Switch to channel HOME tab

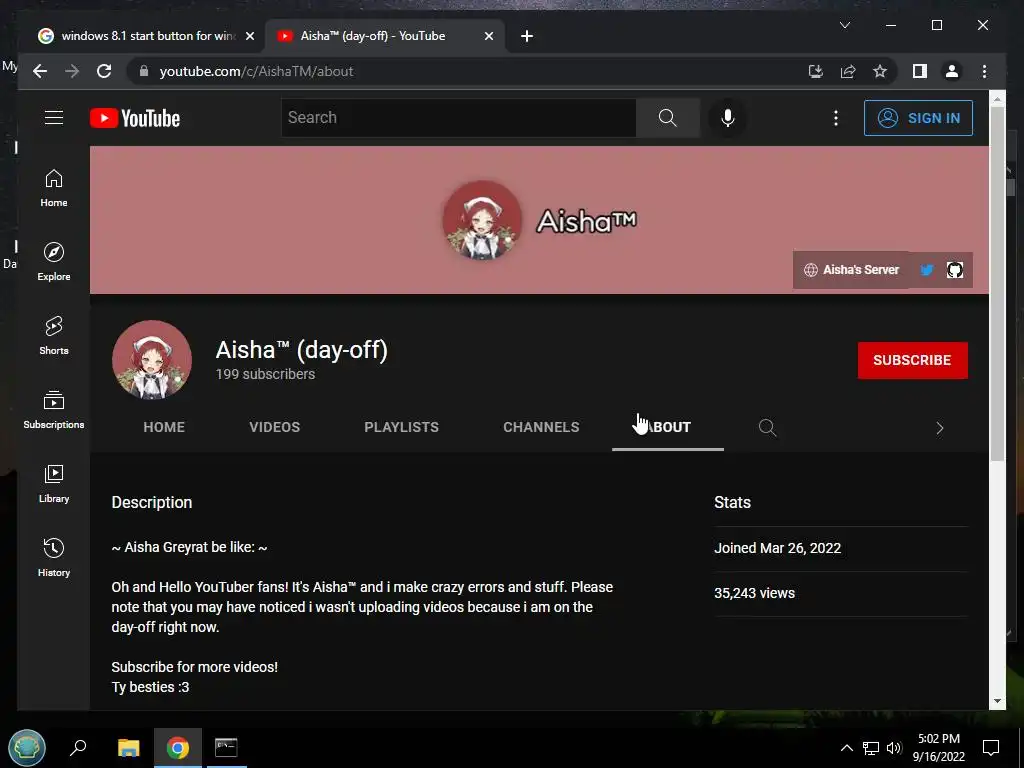coord(164,427)
